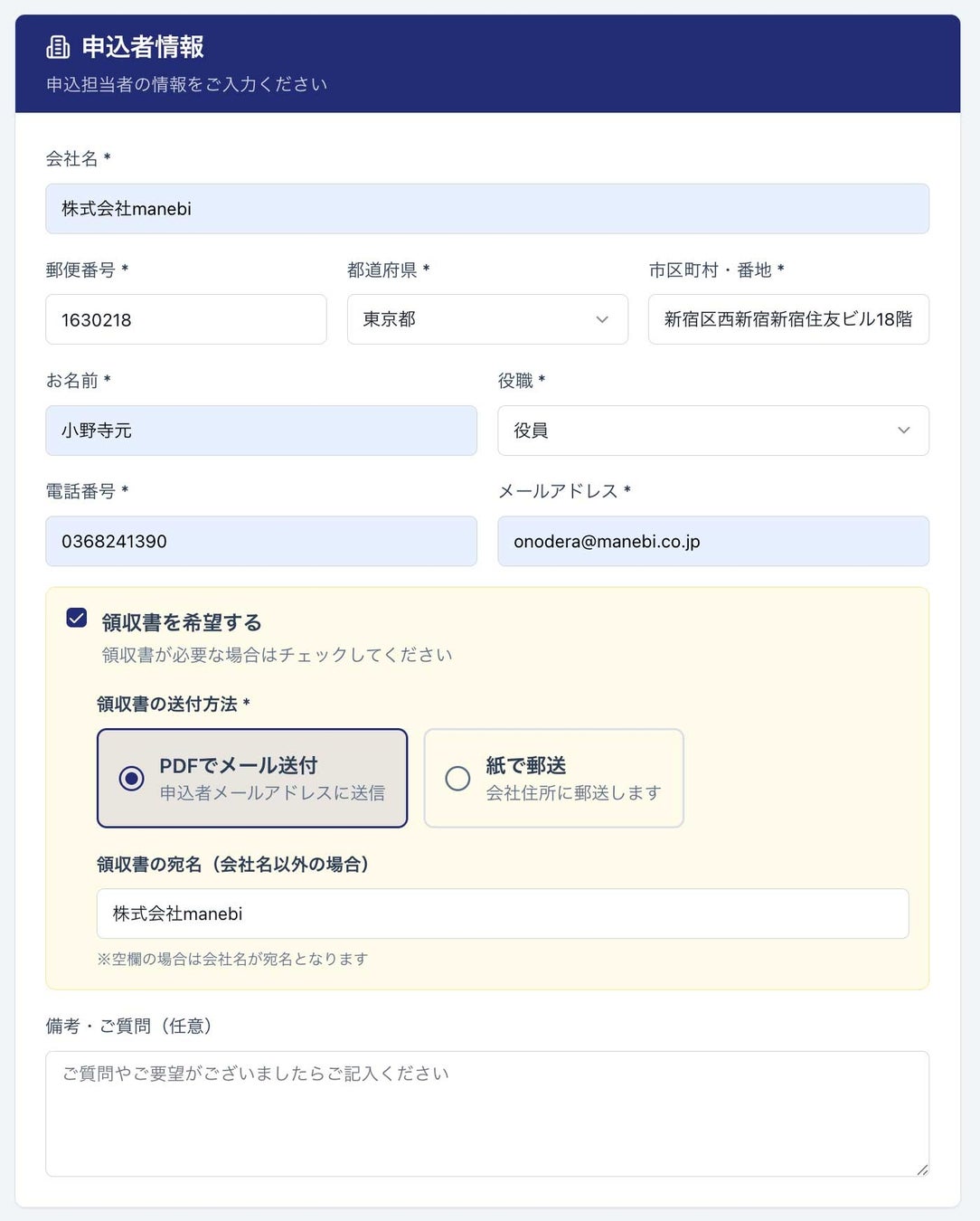Click the text area resize handle

[922, 1169]
